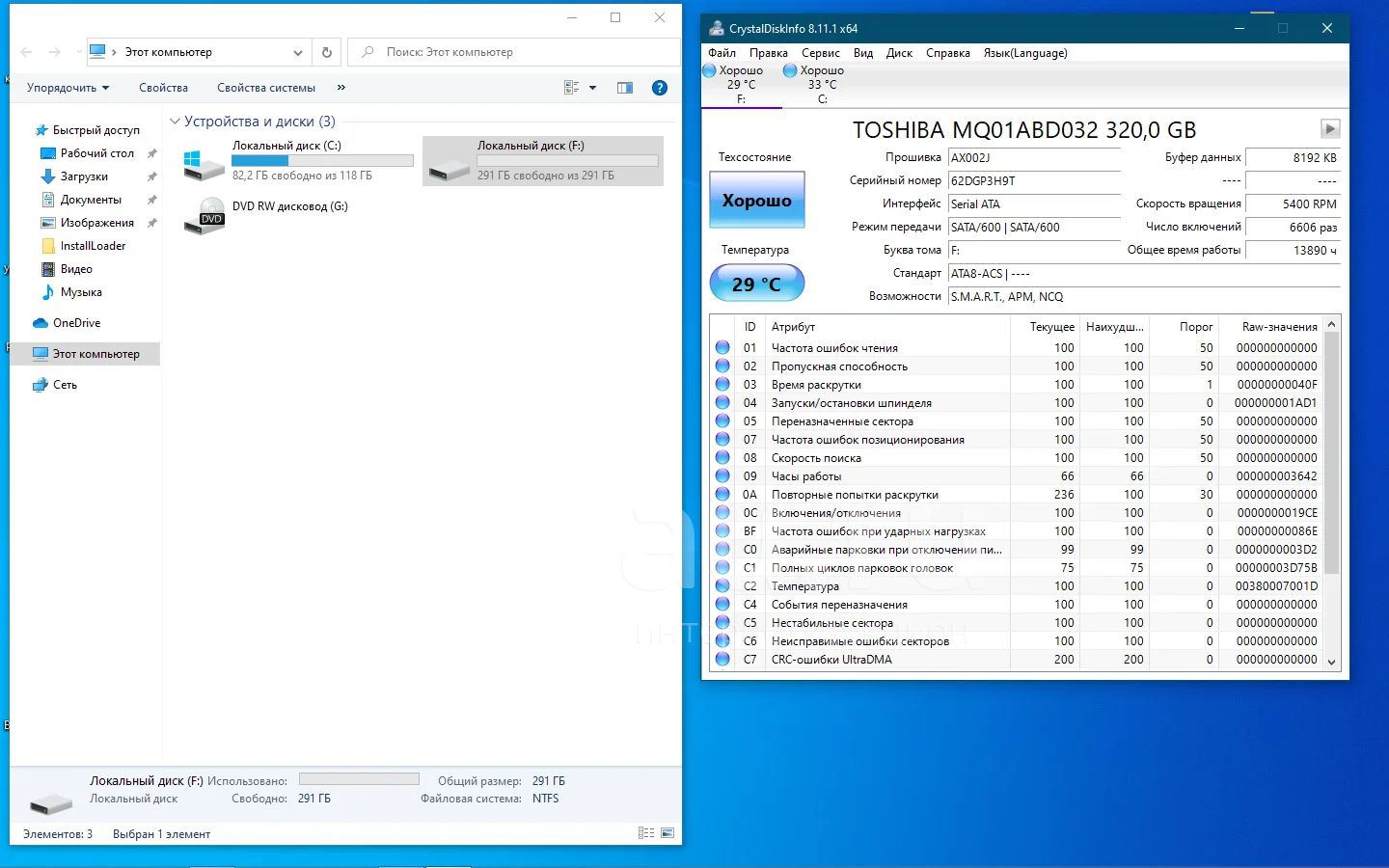Screen dimensions: 1389x868
Task: Select disk F: tab showing 29 °C
Action: (741, 85)
